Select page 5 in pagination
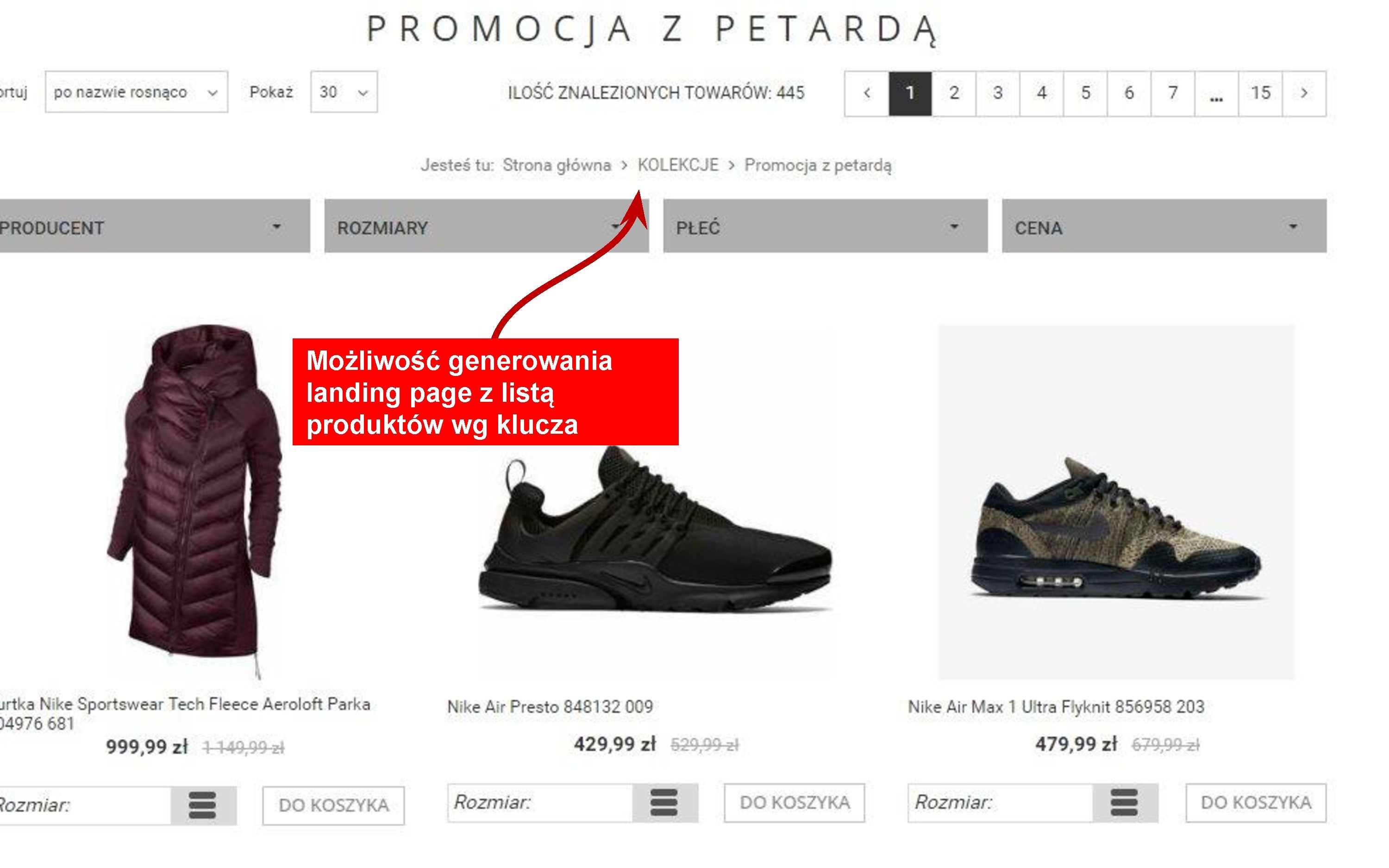 [x=1085, y=93]
